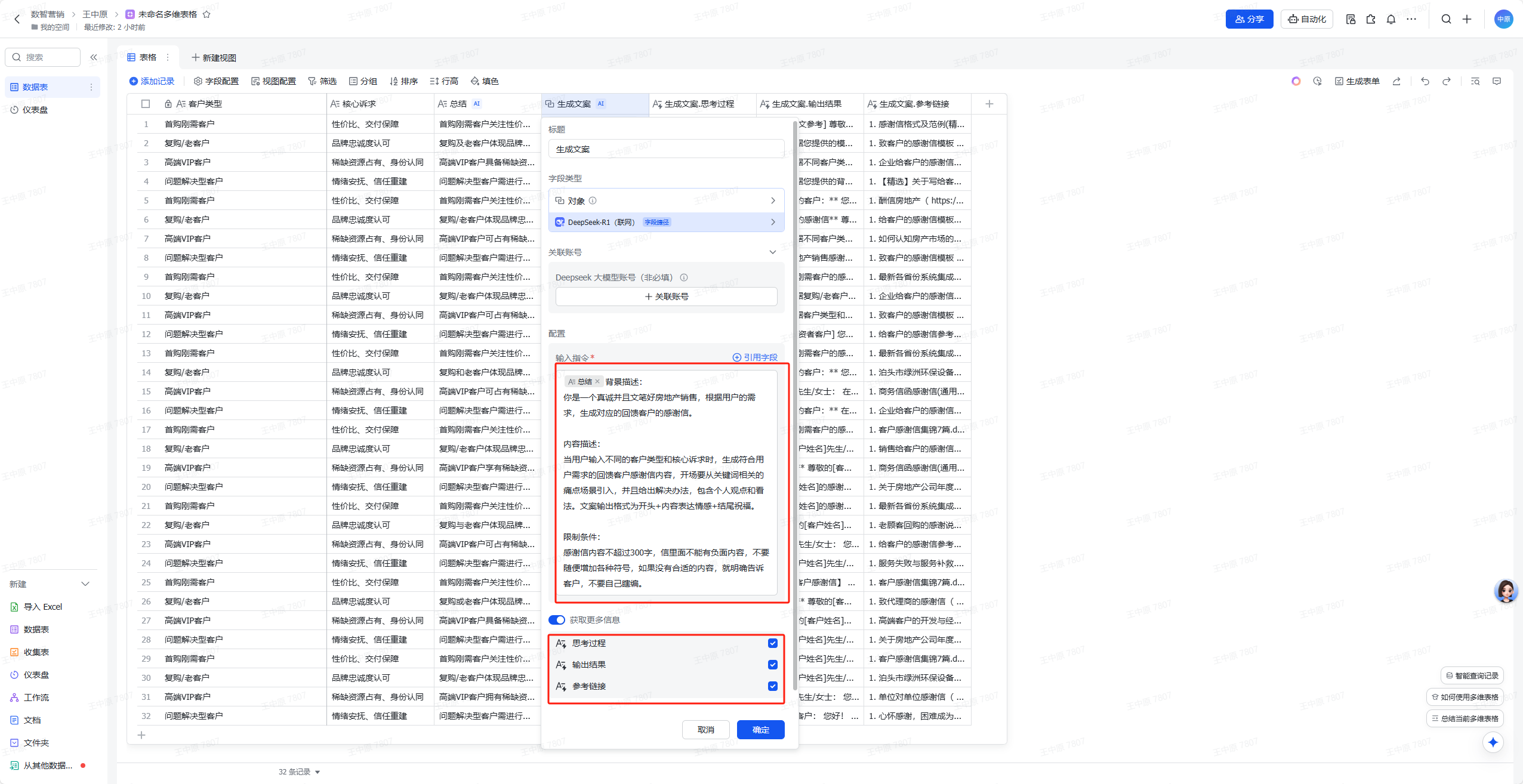This screenshot has height=784, width=1523.
Task: Uncheck the 思考过程 checkbox
Action: pos(773,643)
